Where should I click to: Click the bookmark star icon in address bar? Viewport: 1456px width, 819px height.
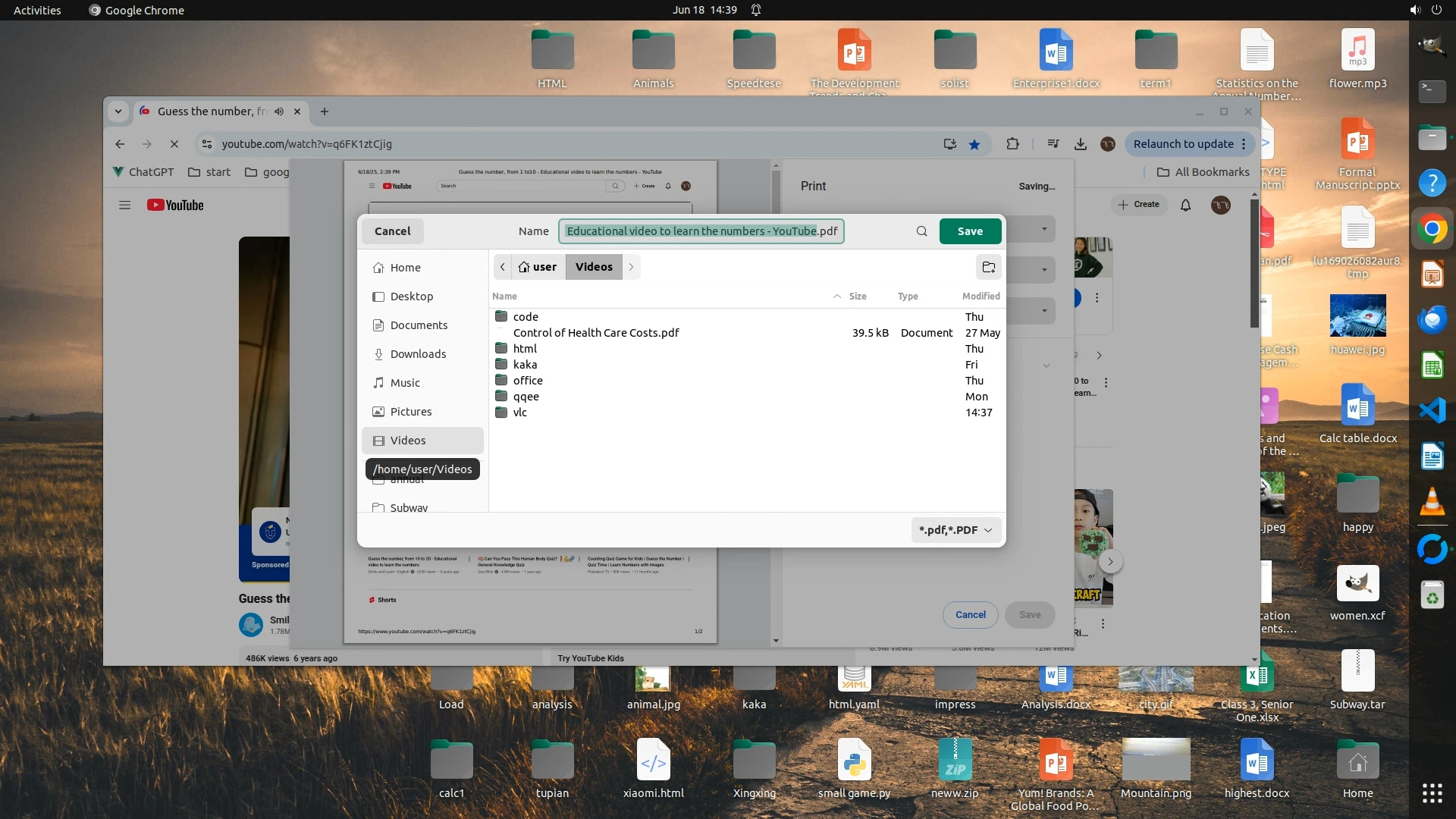(974, 144)
